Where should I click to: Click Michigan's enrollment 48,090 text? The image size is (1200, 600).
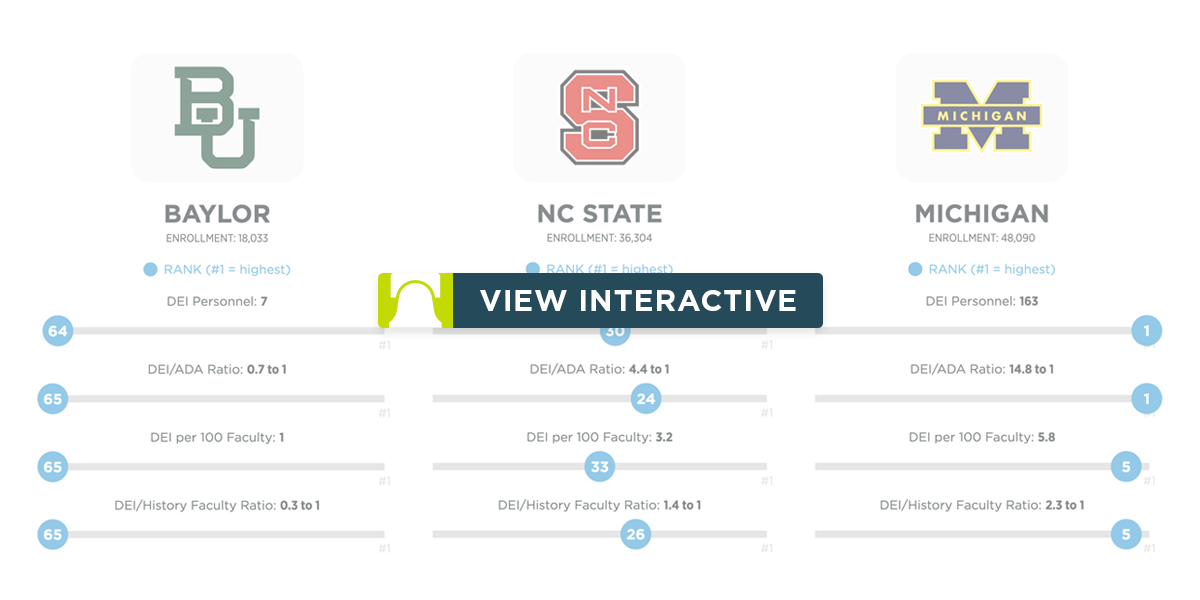(982, 238)
